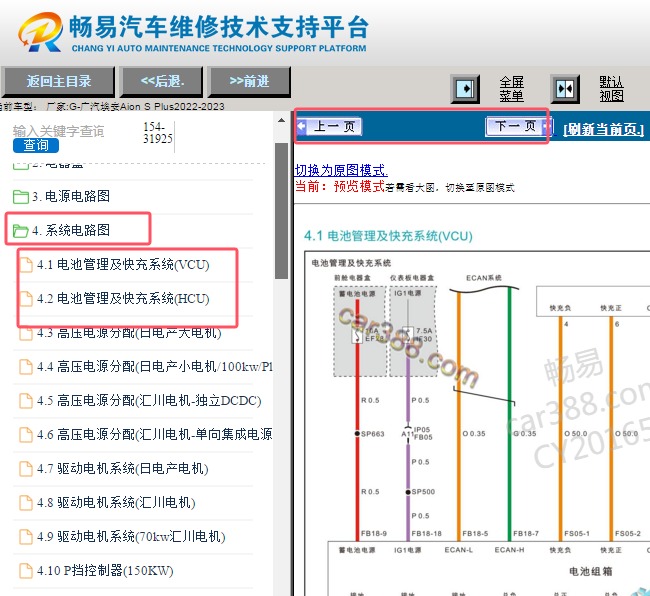Screen dimensions: 650x596
Task: Go to previous page with 上一页
Action: point(329,126)
